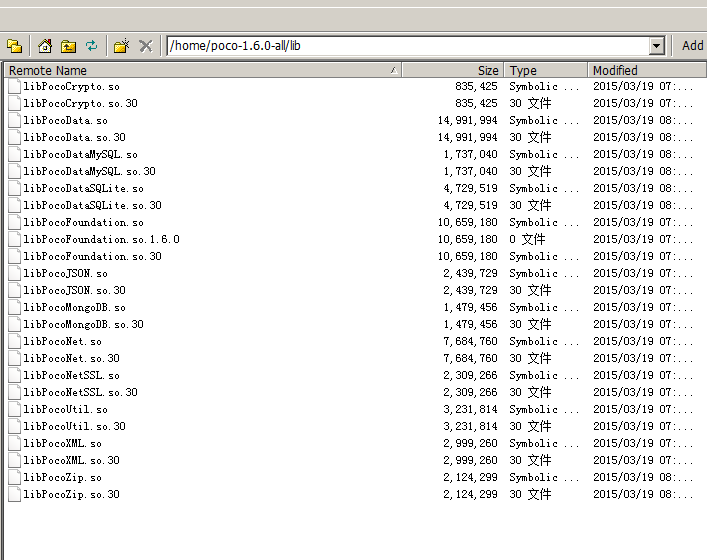Select file libPocoNet.so
This screenshot has height=560, width=707.
(62, 341)
